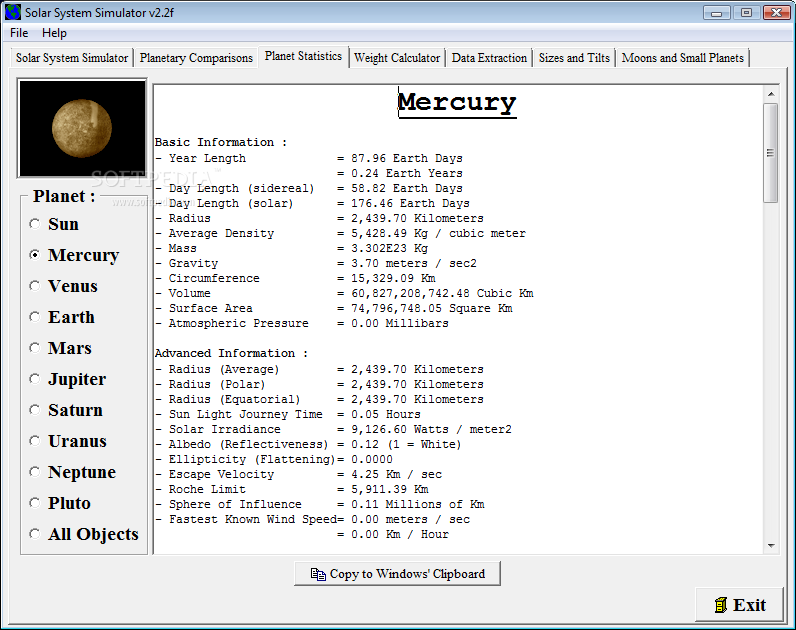Click the door icon on Exit button
The image size is (796, 630).
[721, 605]
